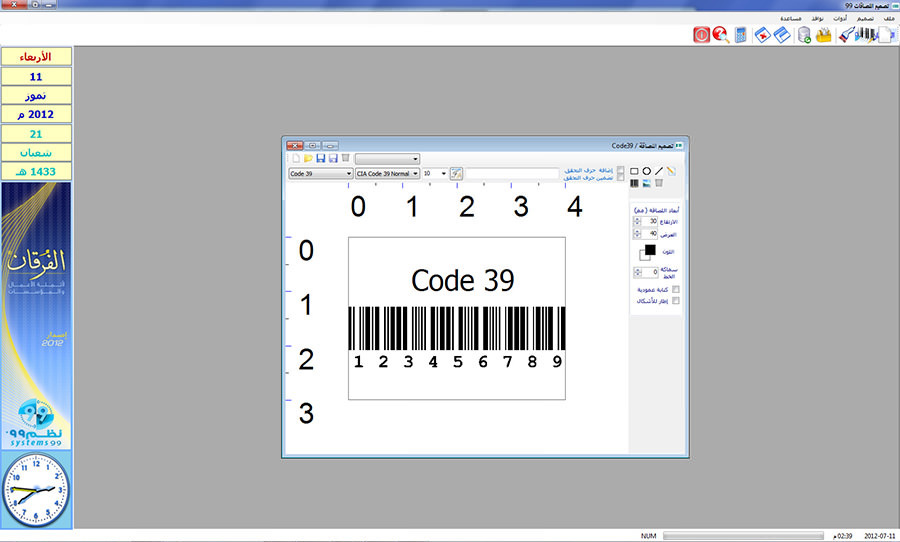Insert a picture element tool icon

tap(647, 183)
